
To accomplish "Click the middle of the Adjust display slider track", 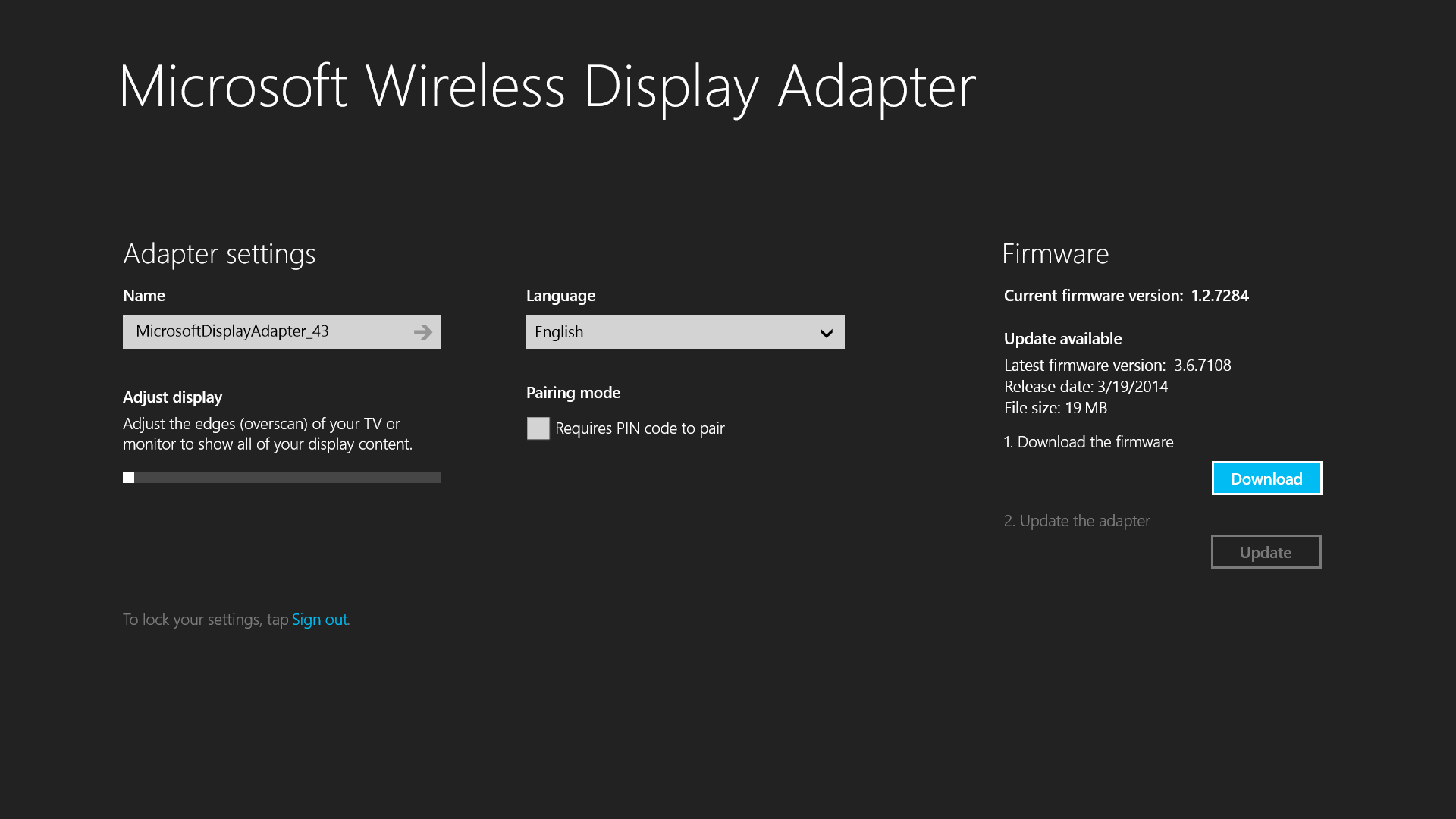I will pyautogui.click(x=282, y=477).
